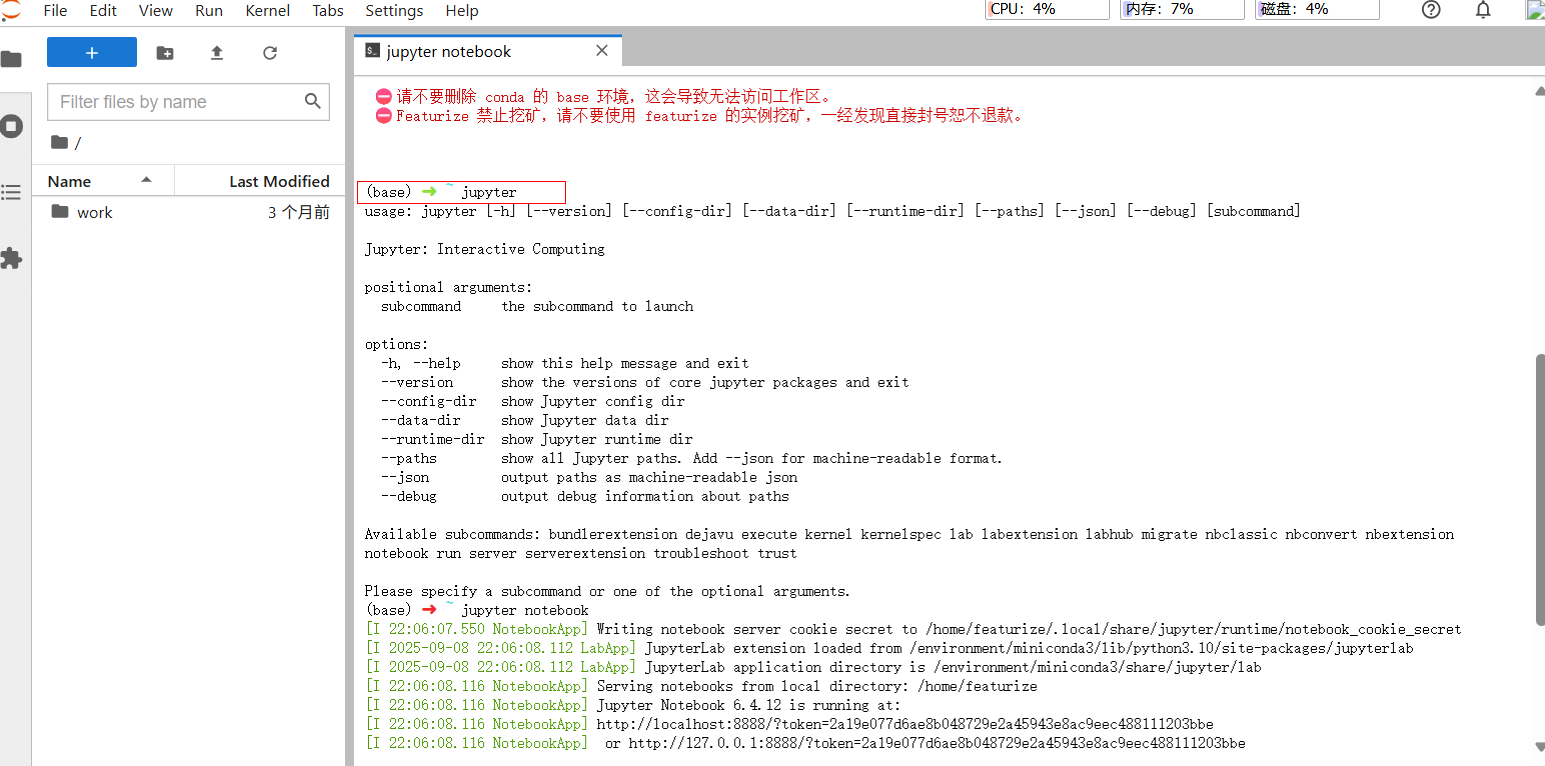
Task: Open the Edit menu
Action: (103, 11)
